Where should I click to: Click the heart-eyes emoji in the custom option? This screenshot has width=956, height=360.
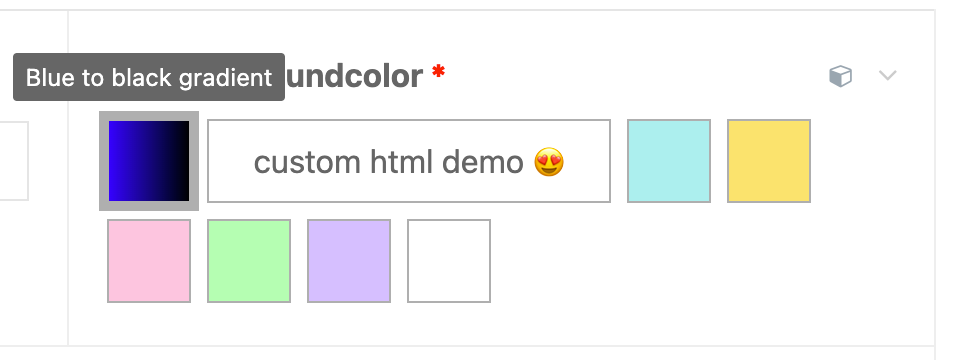[549, 163]
